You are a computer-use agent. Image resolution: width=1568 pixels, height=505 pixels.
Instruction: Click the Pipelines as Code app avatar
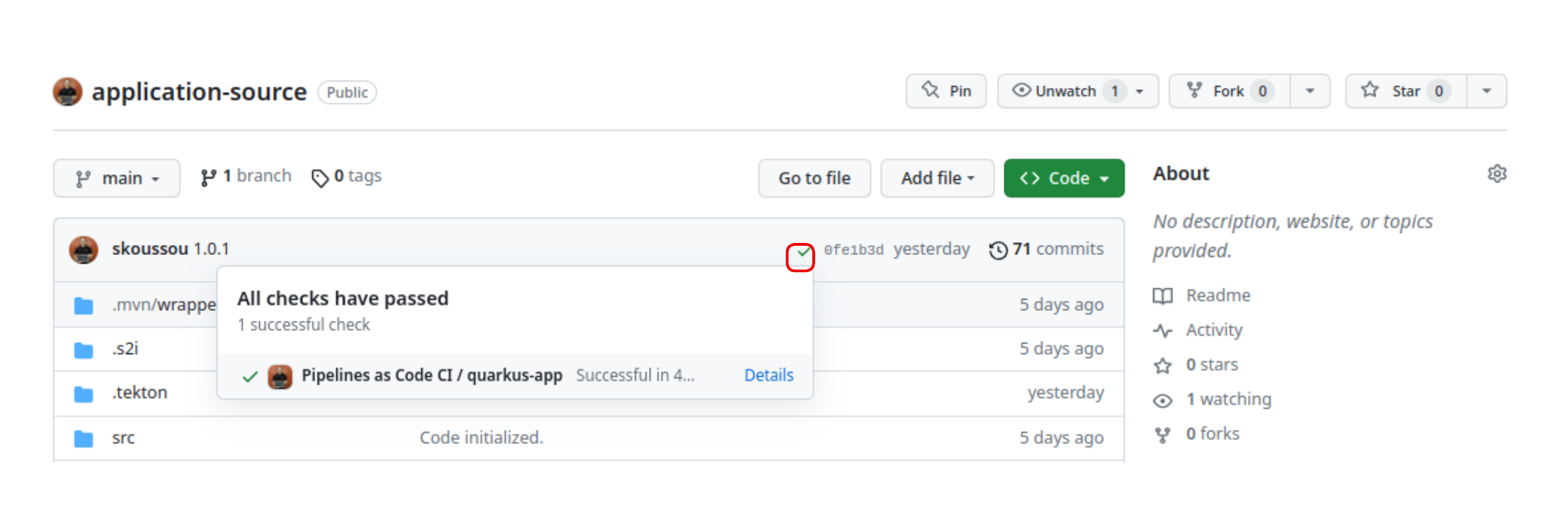pos(280,377)
